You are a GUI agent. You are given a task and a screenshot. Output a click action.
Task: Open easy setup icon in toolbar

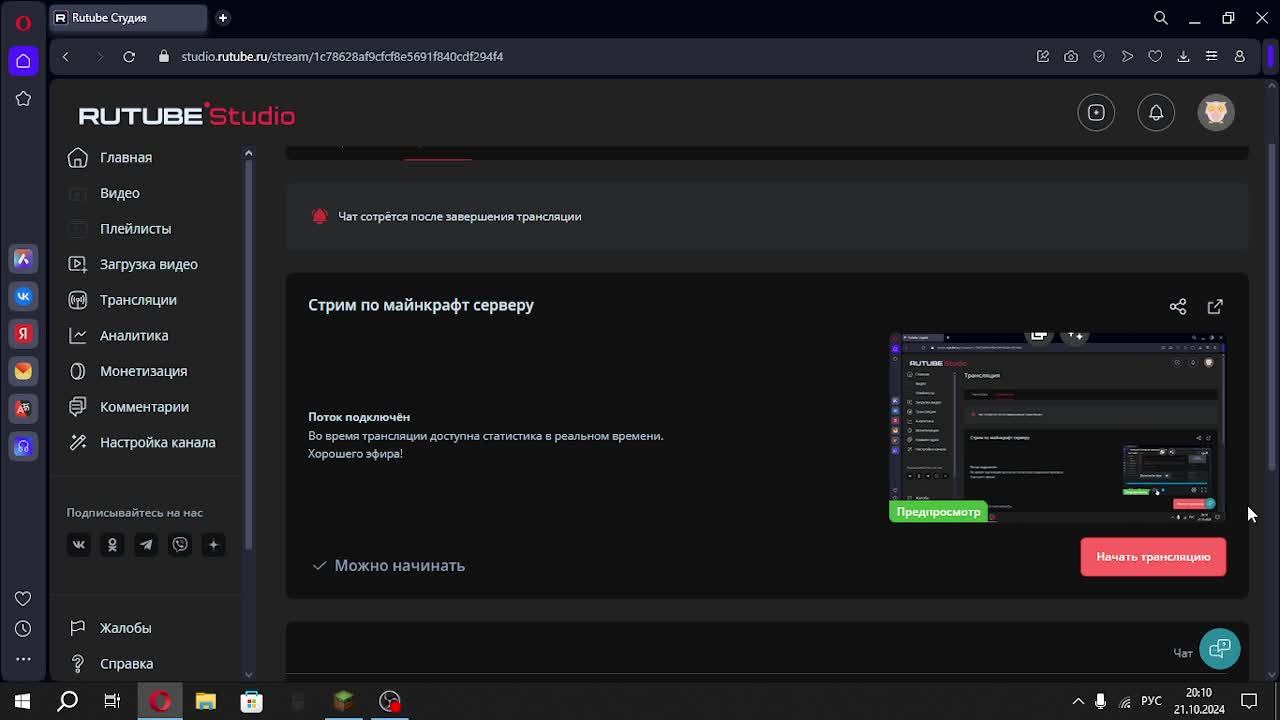coord(1211,57)
